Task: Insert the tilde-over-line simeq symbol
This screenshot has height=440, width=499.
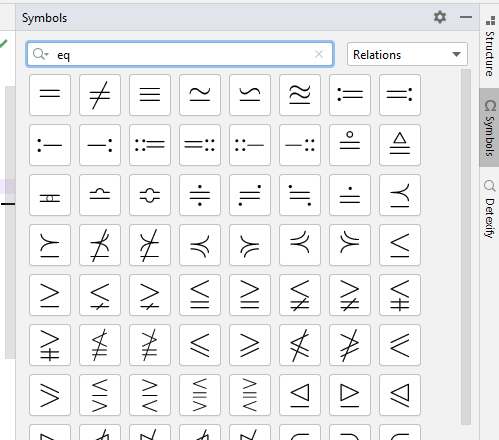Action: [x=200, y=95]
